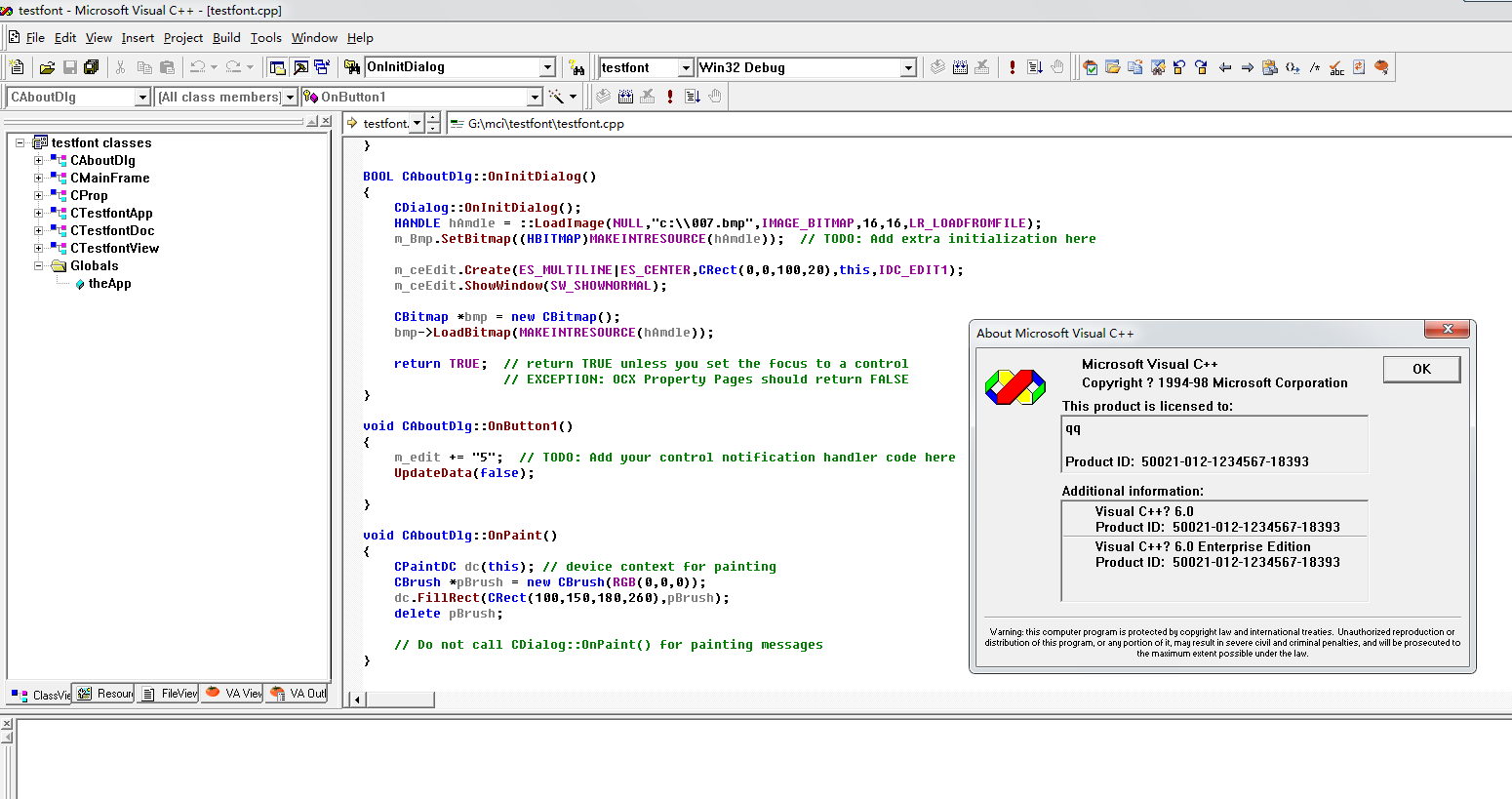Toggle the Workspace window icon
The image size is (1512, 799).
click(x=278, y=67)
